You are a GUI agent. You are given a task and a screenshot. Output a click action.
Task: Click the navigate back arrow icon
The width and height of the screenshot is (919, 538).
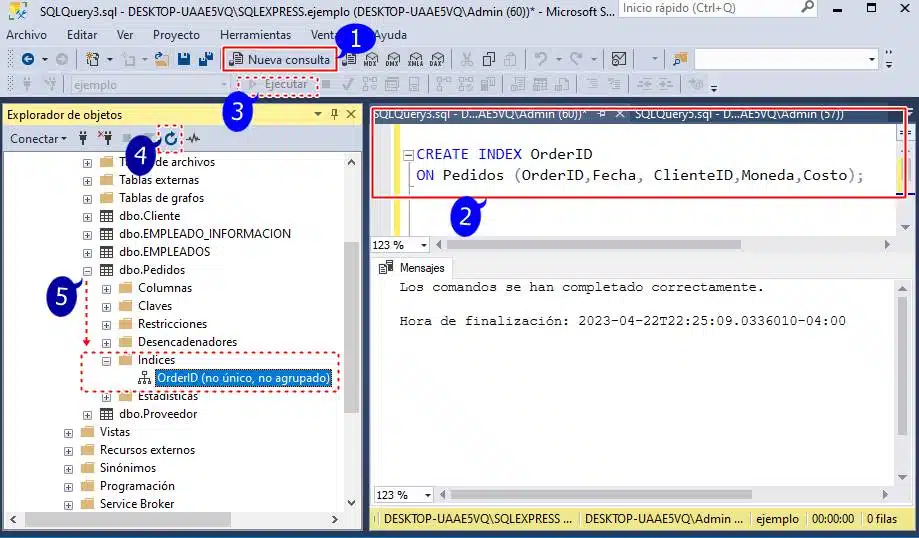coord(28,59)
